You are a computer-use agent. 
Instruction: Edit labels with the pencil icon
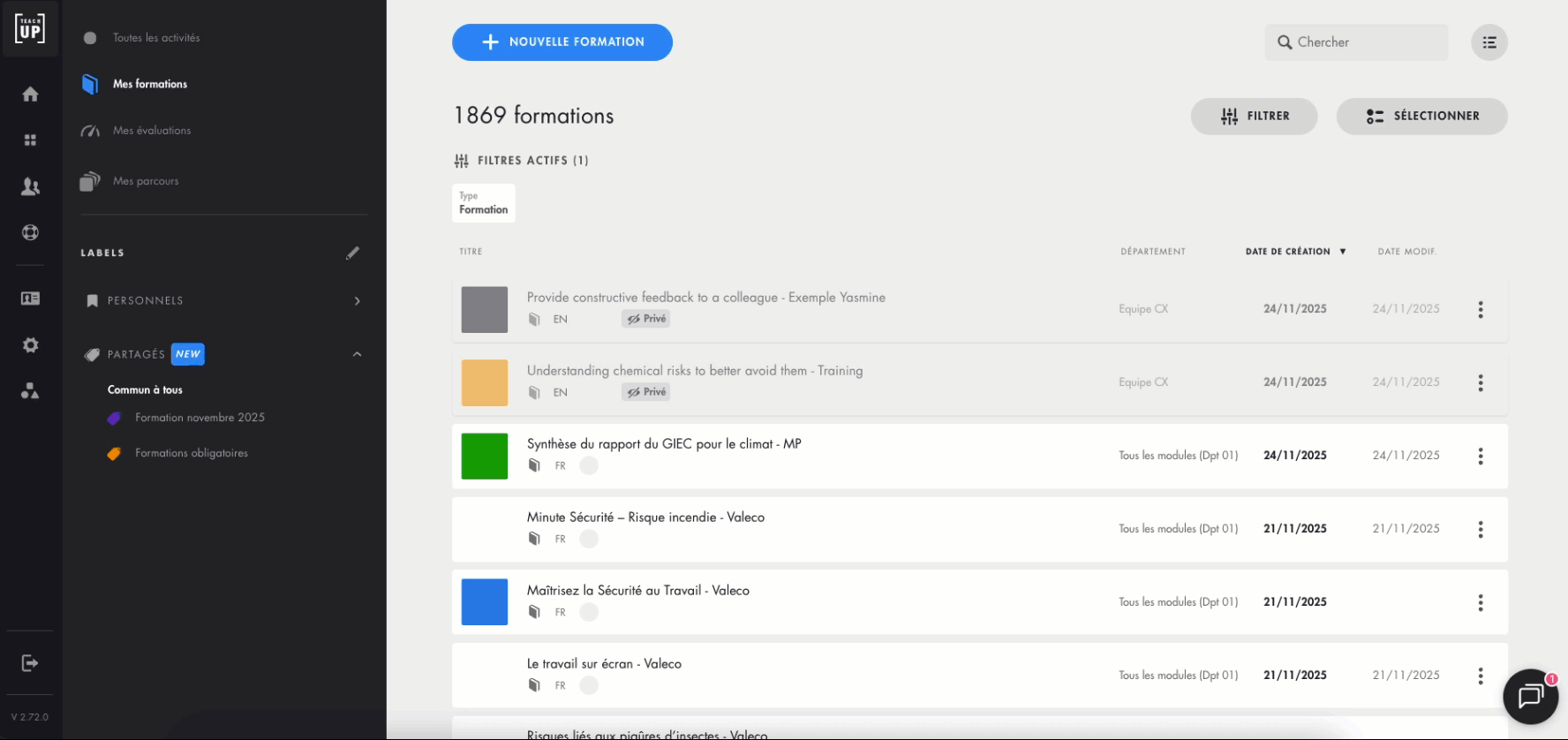[352, 253]
